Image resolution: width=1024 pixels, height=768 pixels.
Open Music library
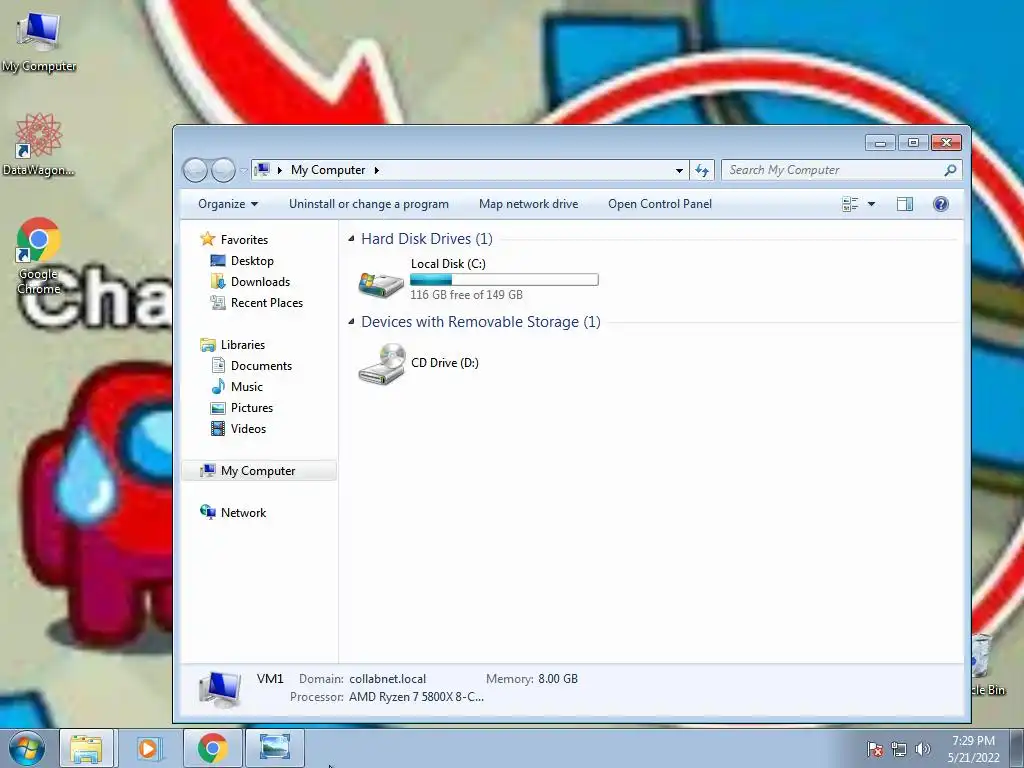(x=246, y=387)
